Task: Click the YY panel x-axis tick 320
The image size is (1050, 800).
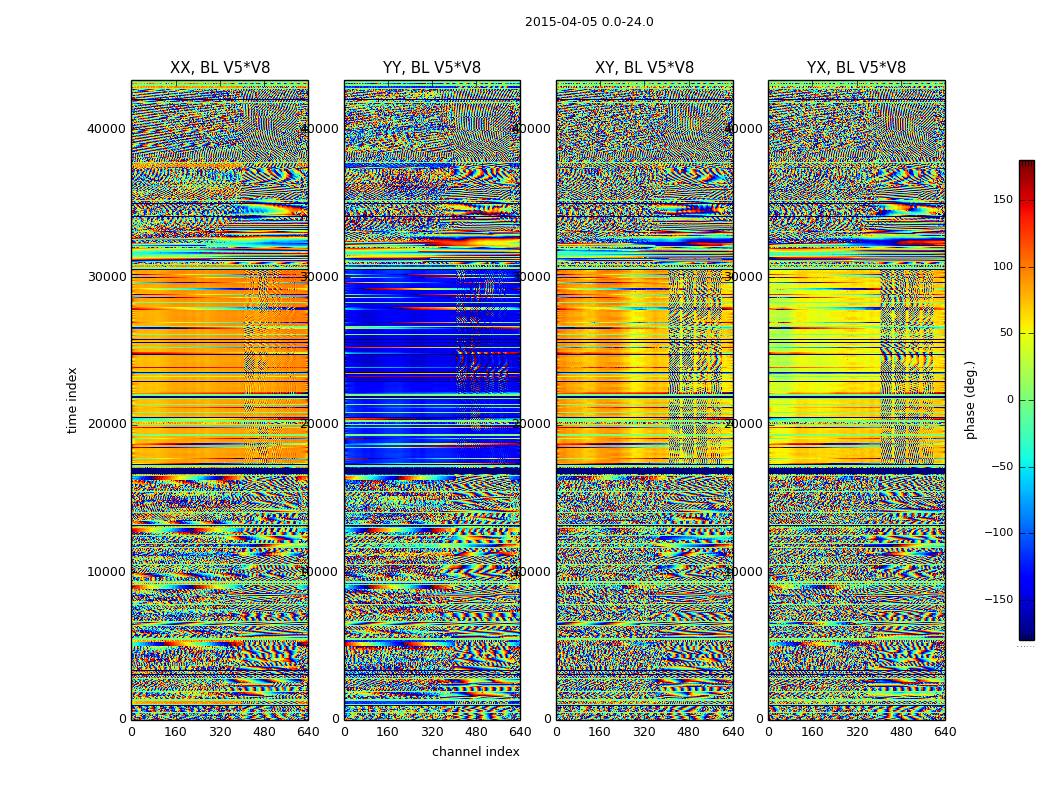Action: (x=432, y=732)
